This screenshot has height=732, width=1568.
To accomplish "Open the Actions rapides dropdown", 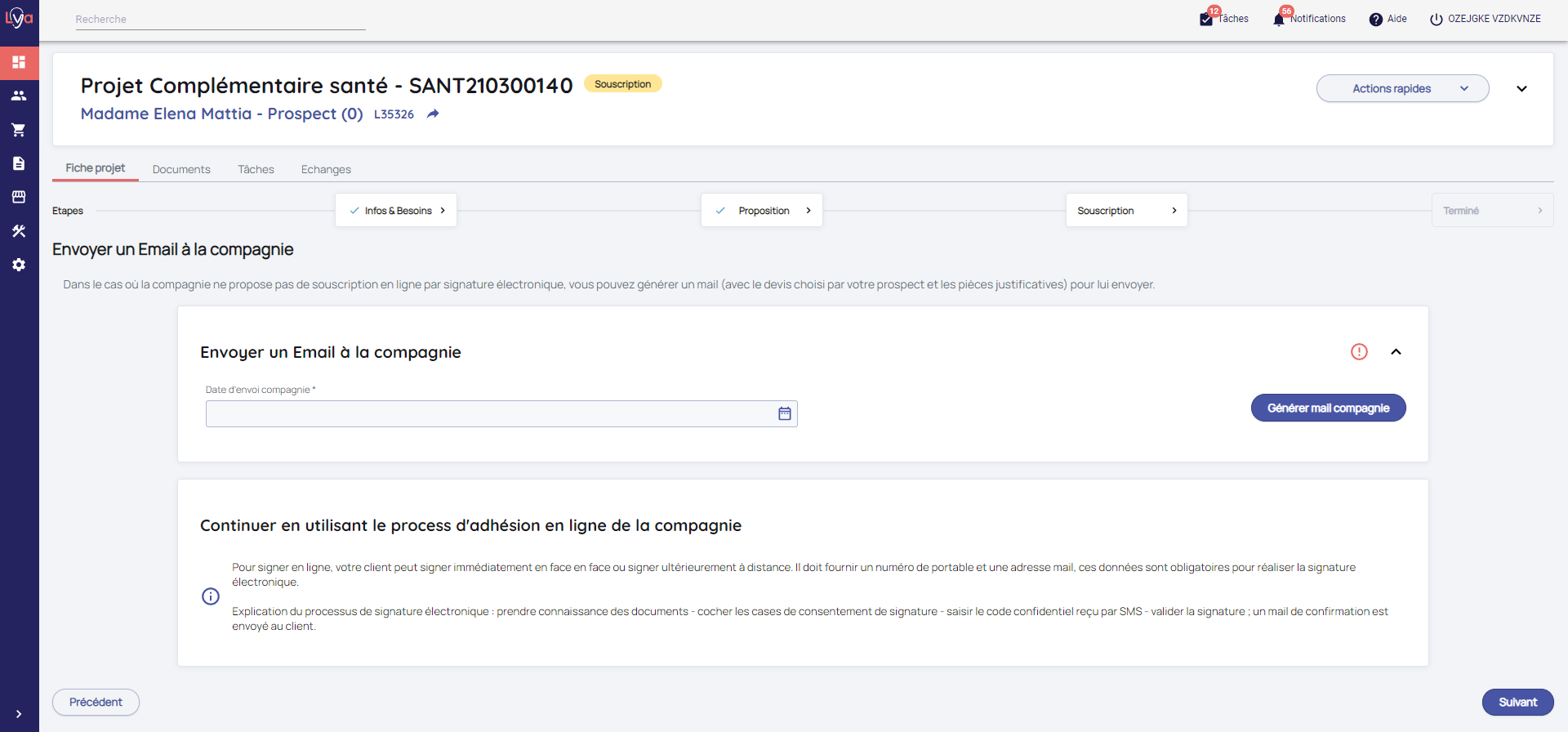I will point(1402,88).
